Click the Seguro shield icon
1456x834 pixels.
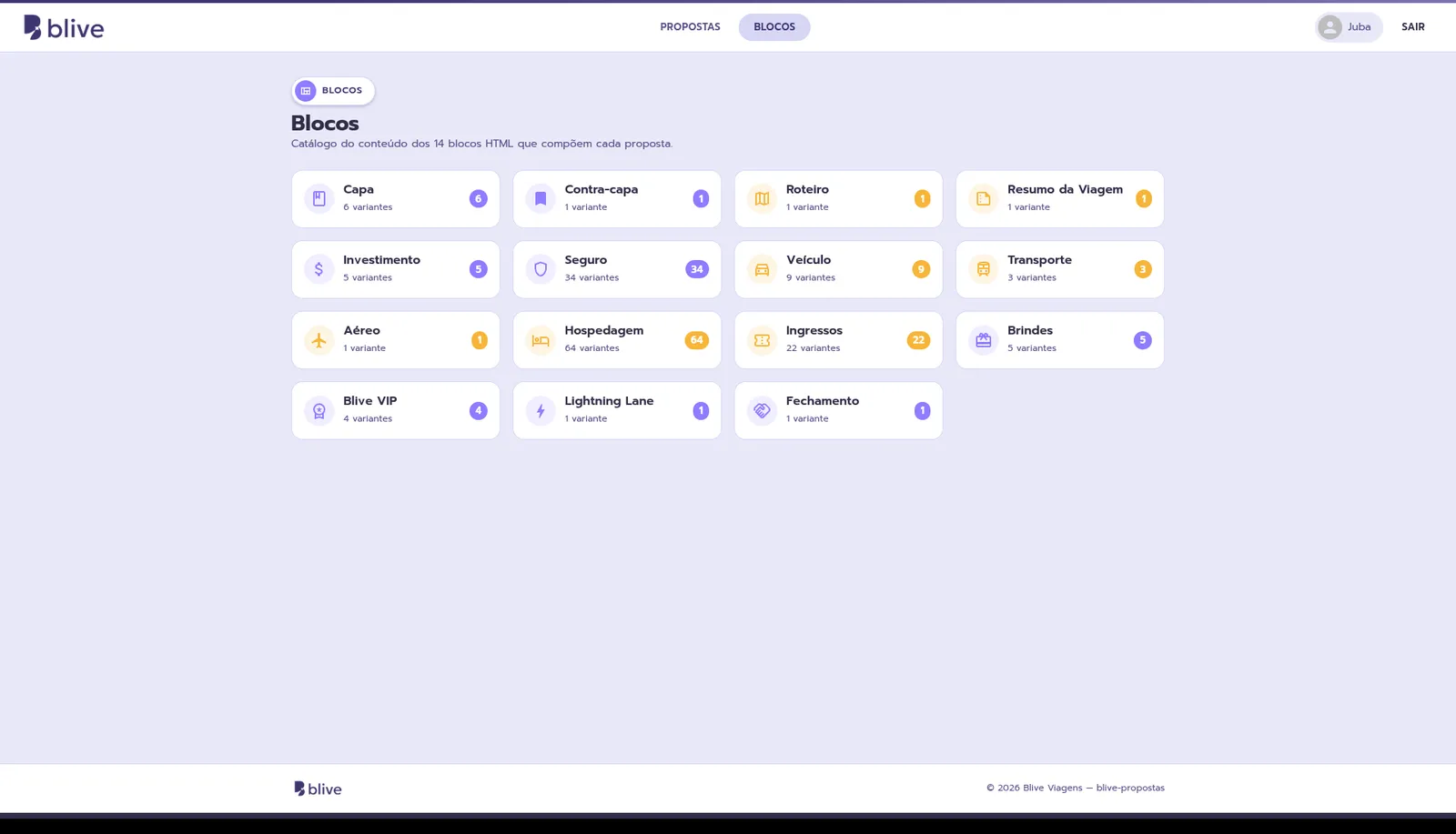(541, 269)
